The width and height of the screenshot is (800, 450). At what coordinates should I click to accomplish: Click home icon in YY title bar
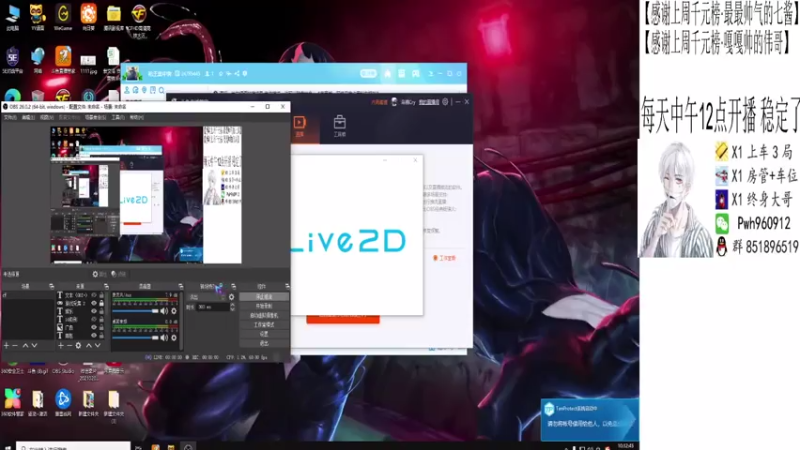point(387,73)
